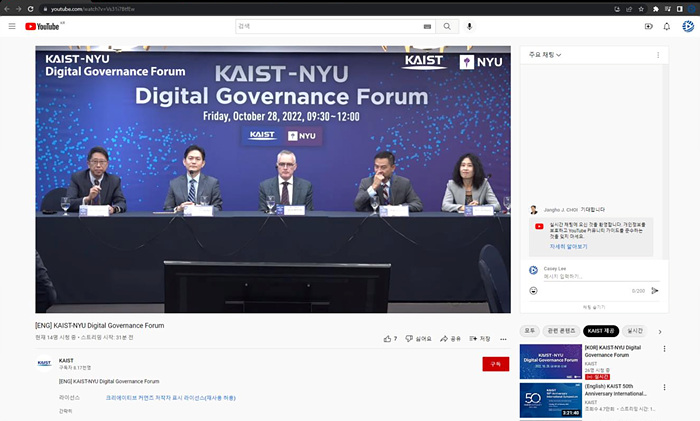Click the browser back arrow
The width and height of the screenshot is (700, 421).
(7, 8)
